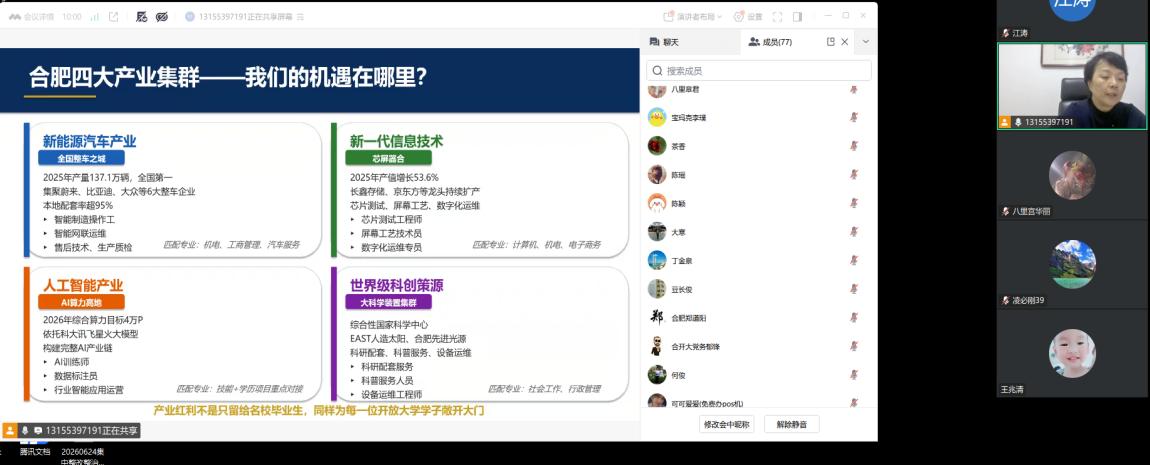Focus the 搜索成员 search field
The height and width of the screenshot is (465, 1150).
click(x=758, y=70)
